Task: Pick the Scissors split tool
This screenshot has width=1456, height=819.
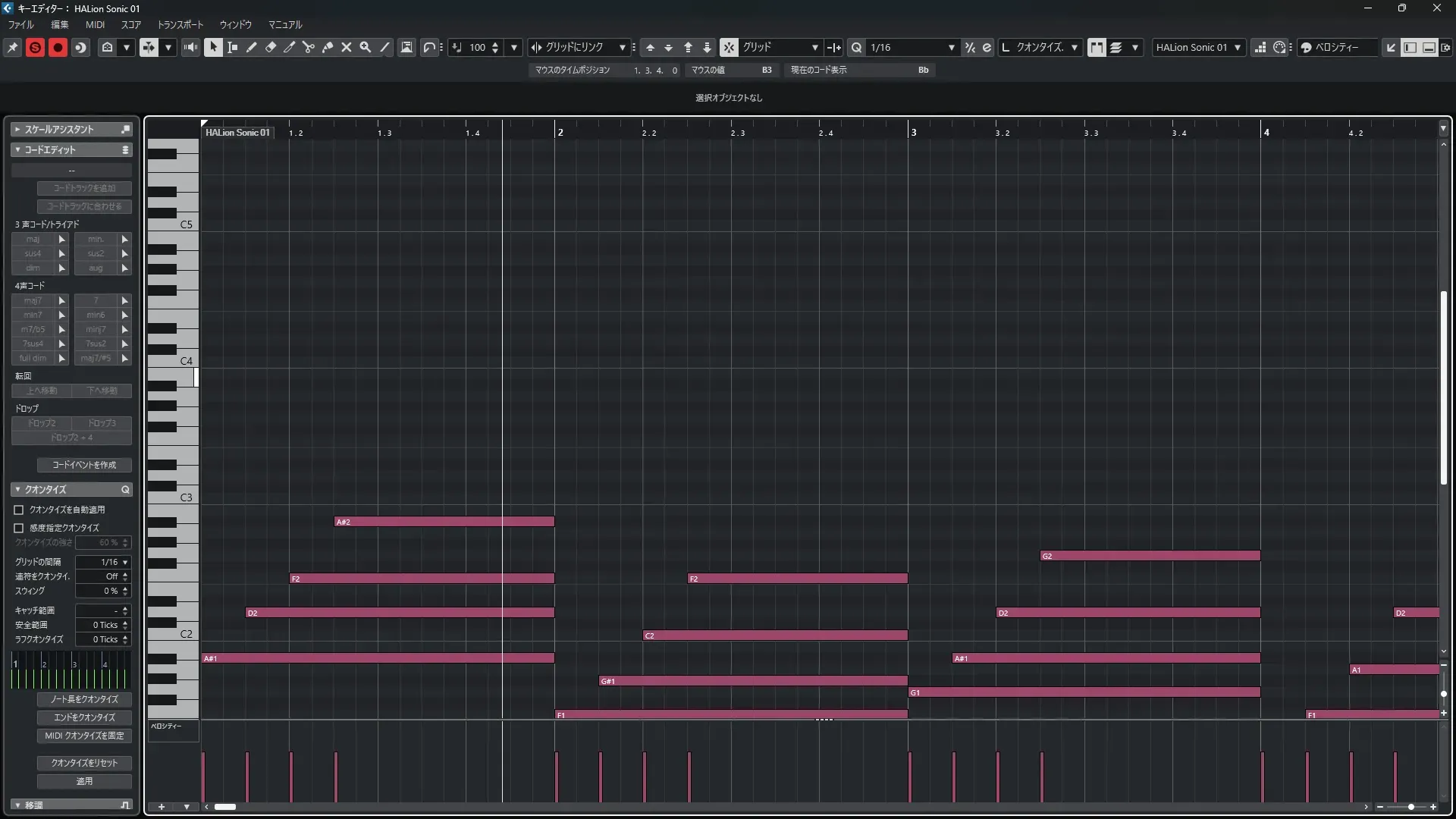Action: [x=309, y=47]
